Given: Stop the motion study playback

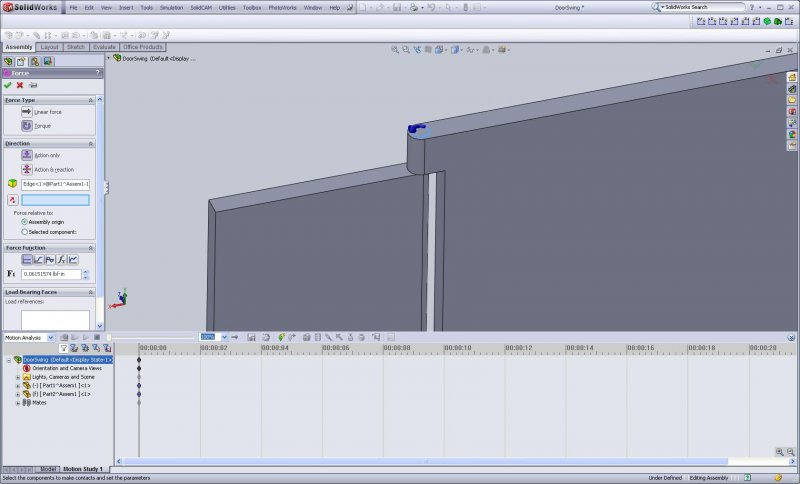Looking at the screenshot, I should coord(96,337).
